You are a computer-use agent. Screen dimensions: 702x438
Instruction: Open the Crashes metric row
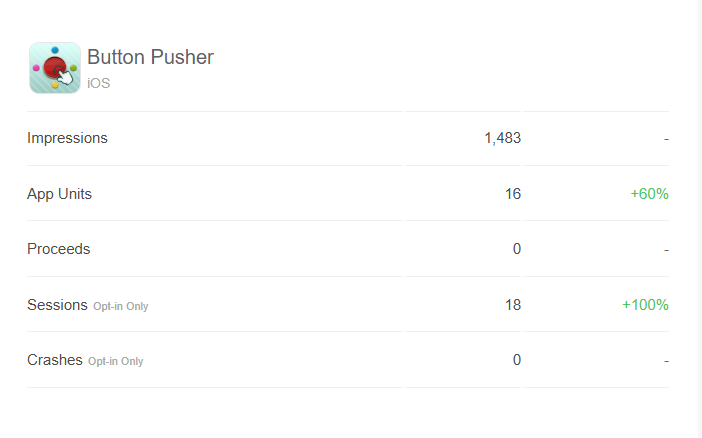pos(348,360)
